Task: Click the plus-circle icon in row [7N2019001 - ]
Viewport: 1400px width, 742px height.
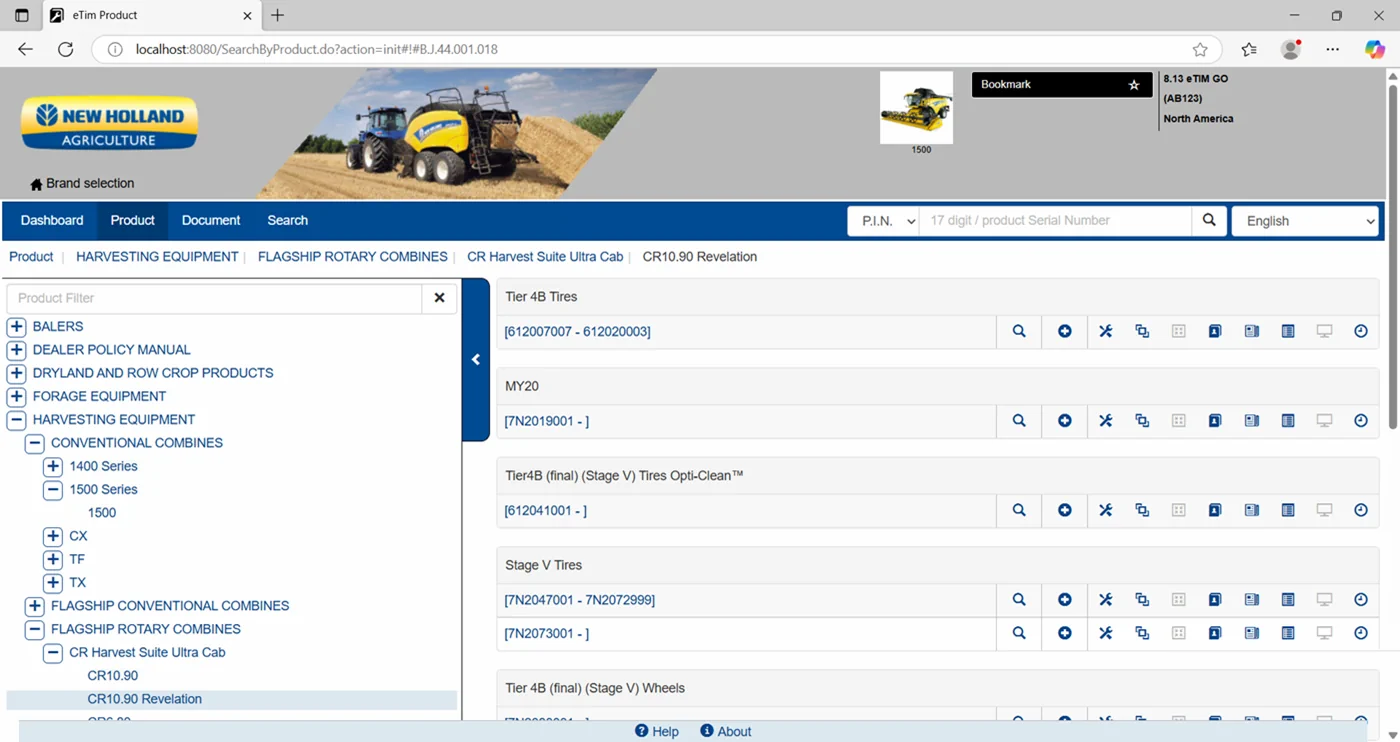Action: click(1065, 421)
